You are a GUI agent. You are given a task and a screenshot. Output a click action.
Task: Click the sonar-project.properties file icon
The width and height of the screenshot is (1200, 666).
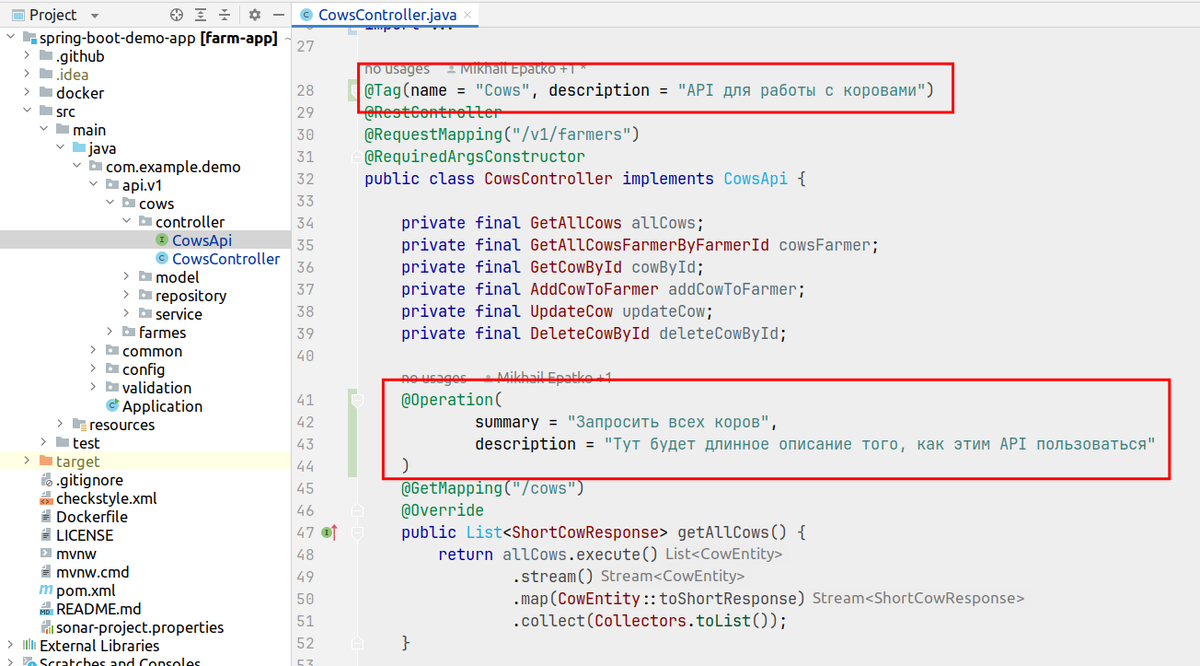pyautogui.click(x=46, y=628)
